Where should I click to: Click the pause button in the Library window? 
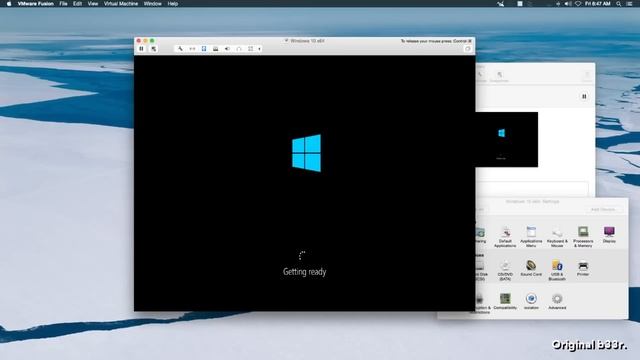pyautogui.click(x=584, y=96)
